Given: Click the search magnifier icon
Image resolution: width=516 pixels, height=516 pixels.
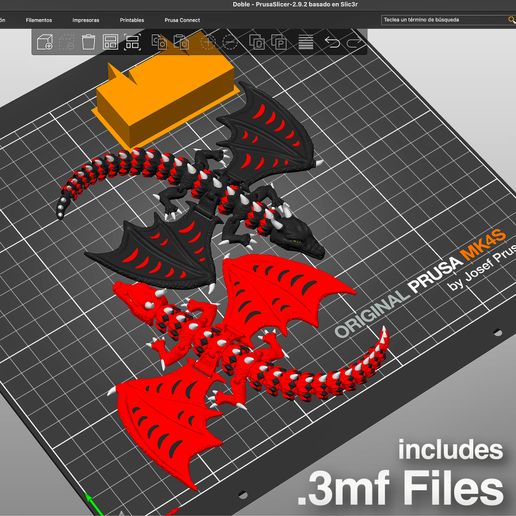Looking at the screenshot, I should (511, 20).
